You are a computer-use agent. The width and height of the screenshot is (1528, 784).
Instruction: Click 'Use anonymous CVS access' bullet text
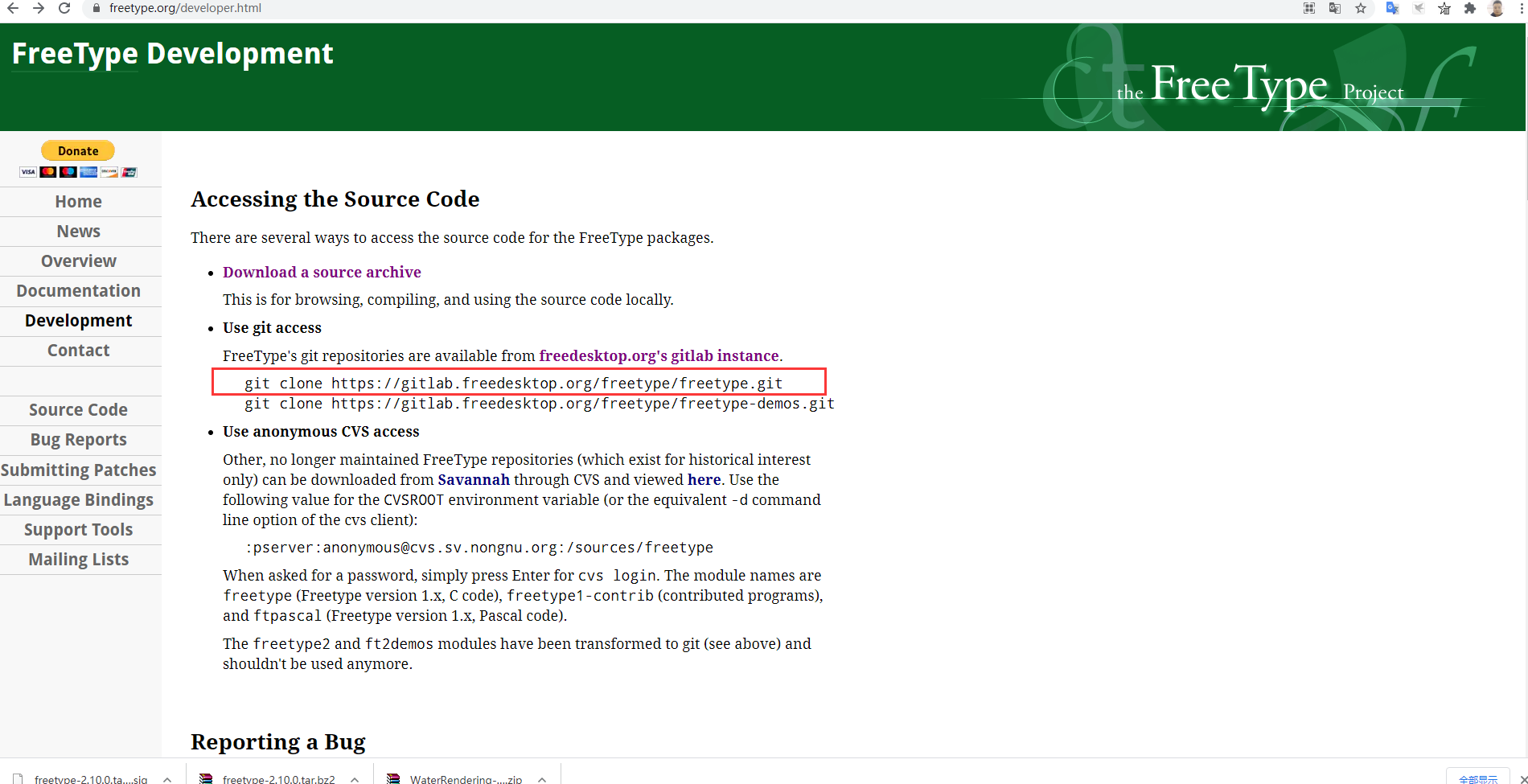(321, 432)
